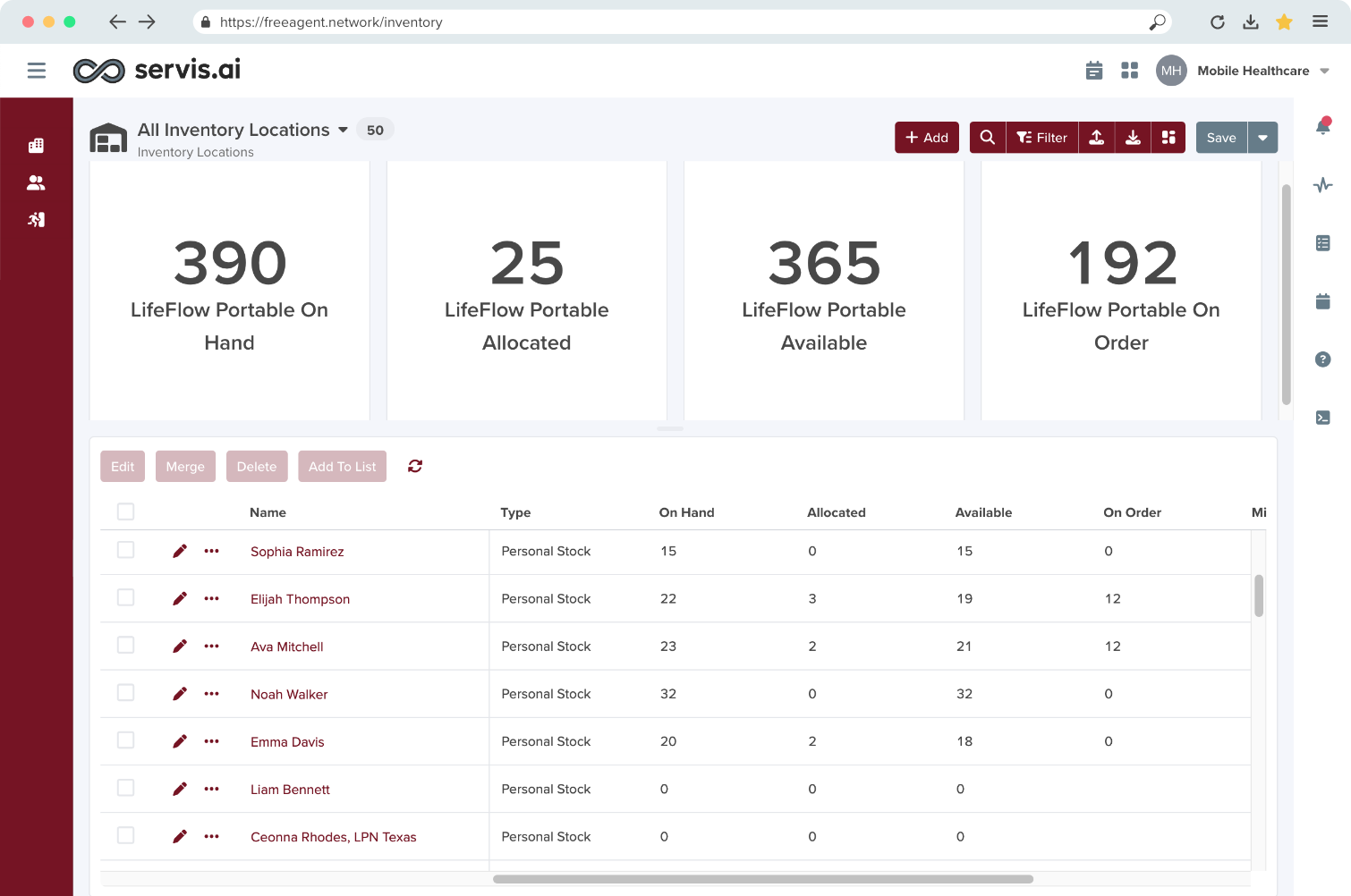Open the console terminal icon in right panel
The image size is (1351, 896).
click(1323, 418)
